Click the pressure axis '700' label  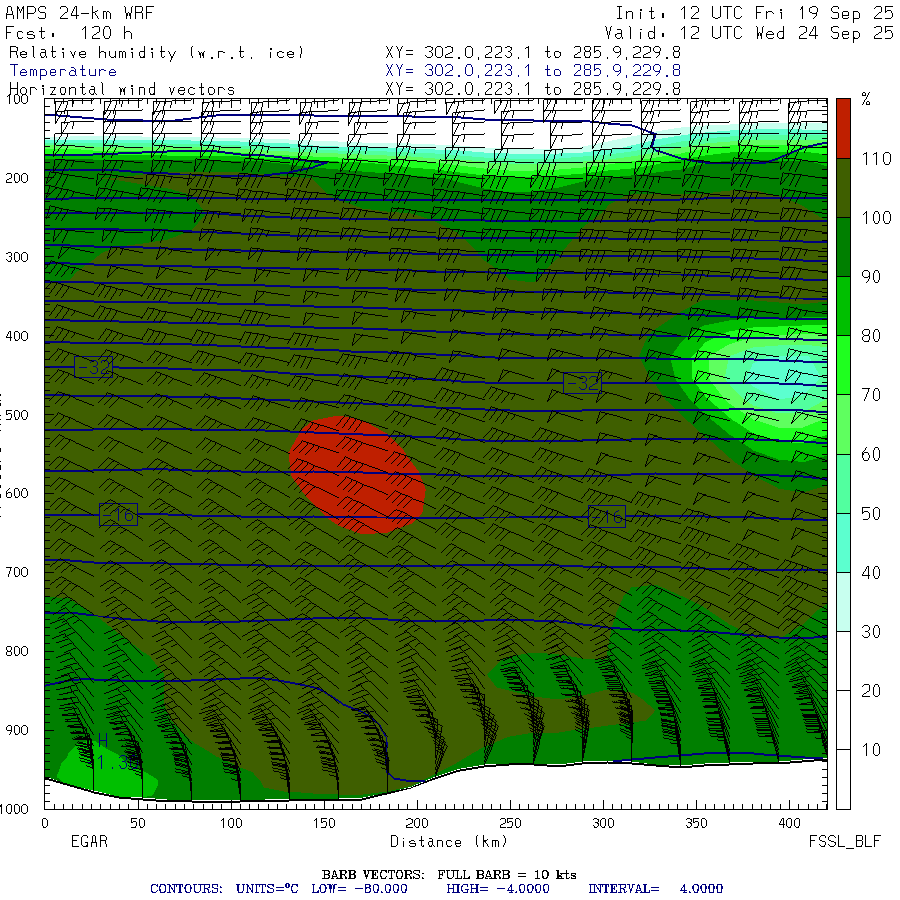pyautogui.click(x=17, y=572)
